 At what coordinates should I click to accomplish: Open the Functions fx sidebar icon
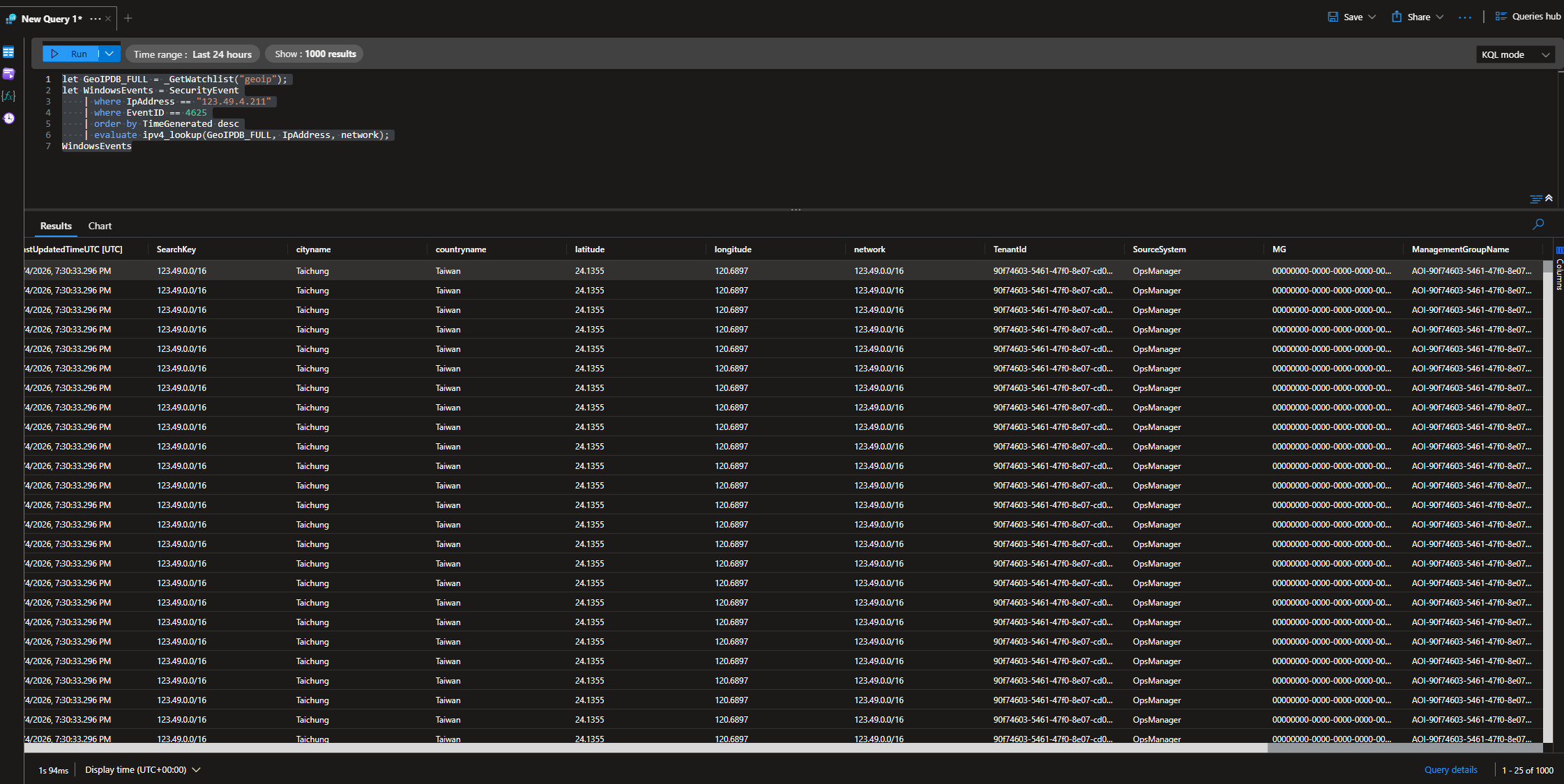pyautogui.click(x=8, y=95)
